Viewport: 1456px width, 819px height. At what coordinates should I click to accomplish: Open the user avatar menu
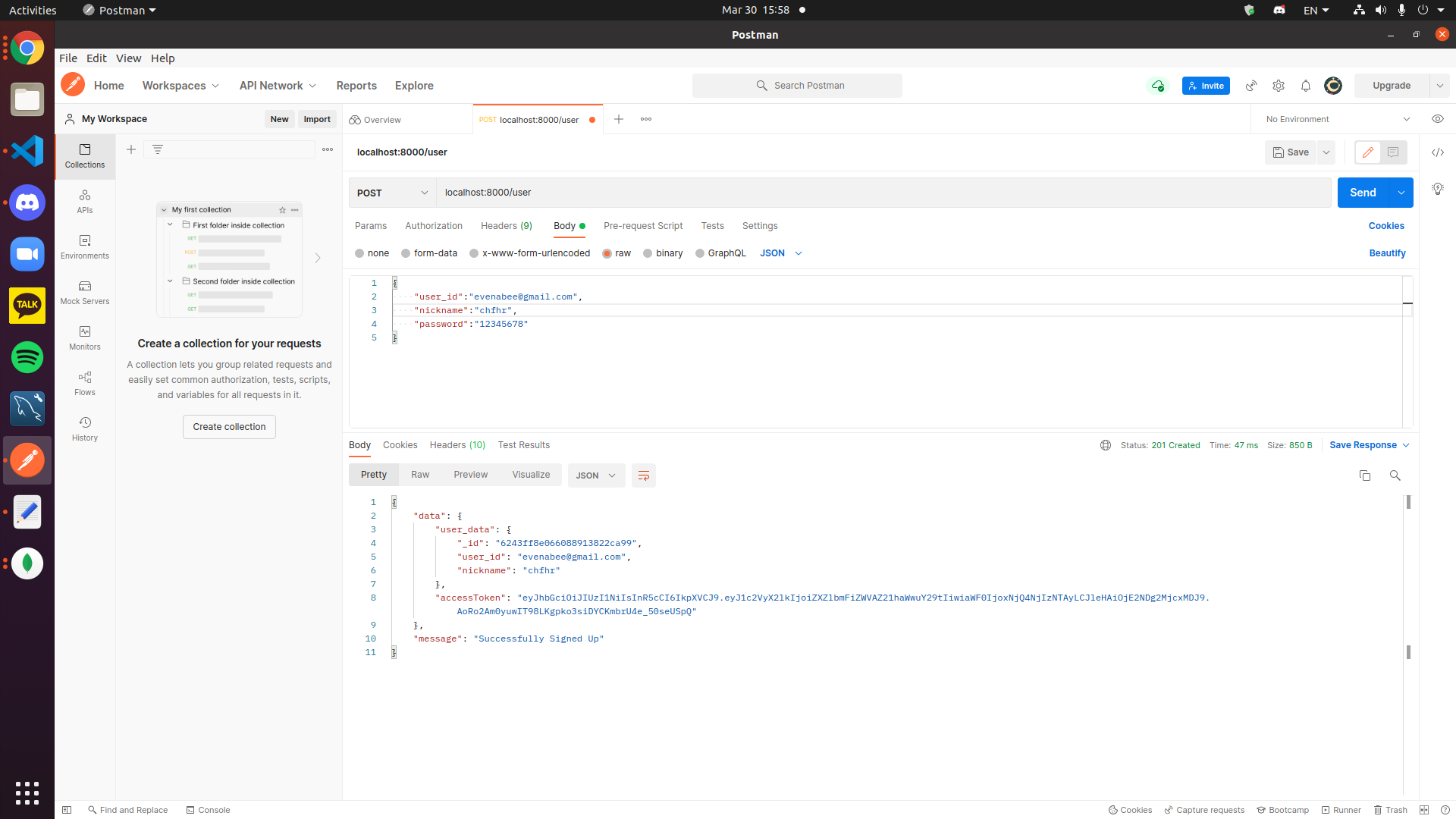1333,86
